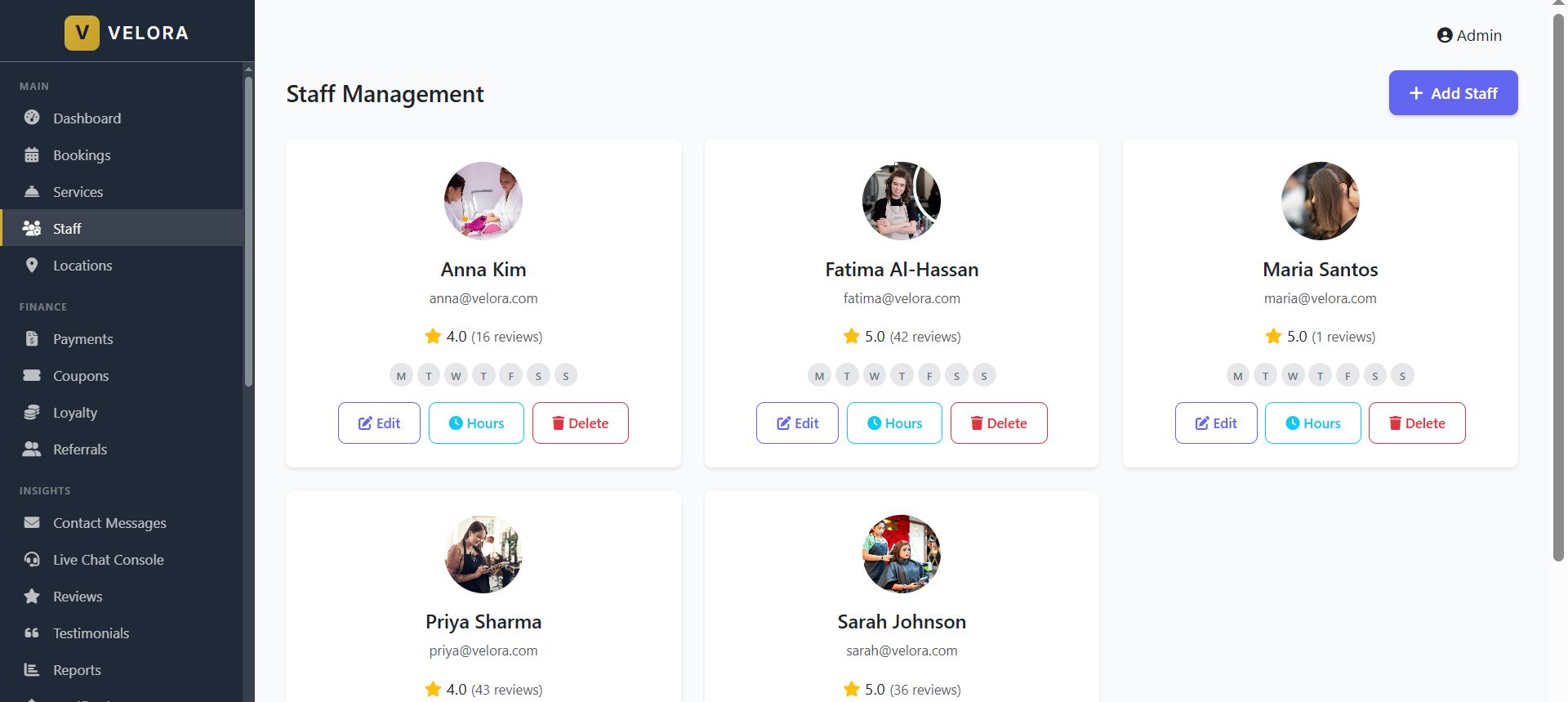Screen dimensions: 1568x702
Task: Click Priya Sharma's profile photo
Action: (x=483, y=554)
